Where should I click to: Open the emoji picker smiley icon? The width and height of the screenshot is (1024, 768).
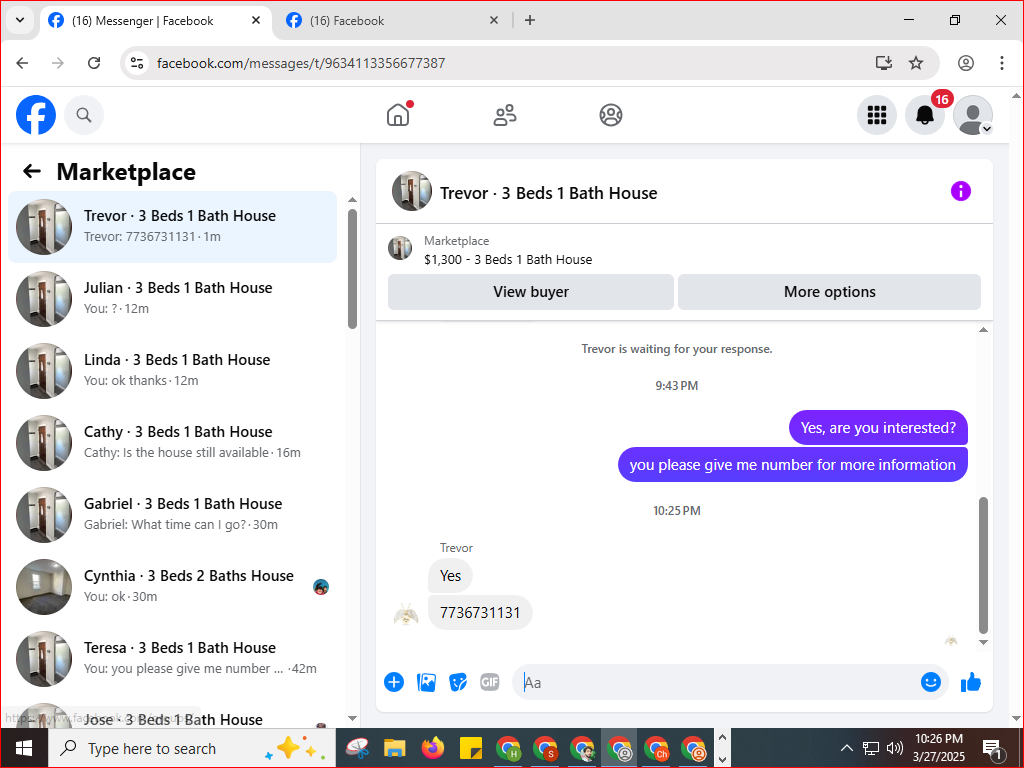pos(931,682)
